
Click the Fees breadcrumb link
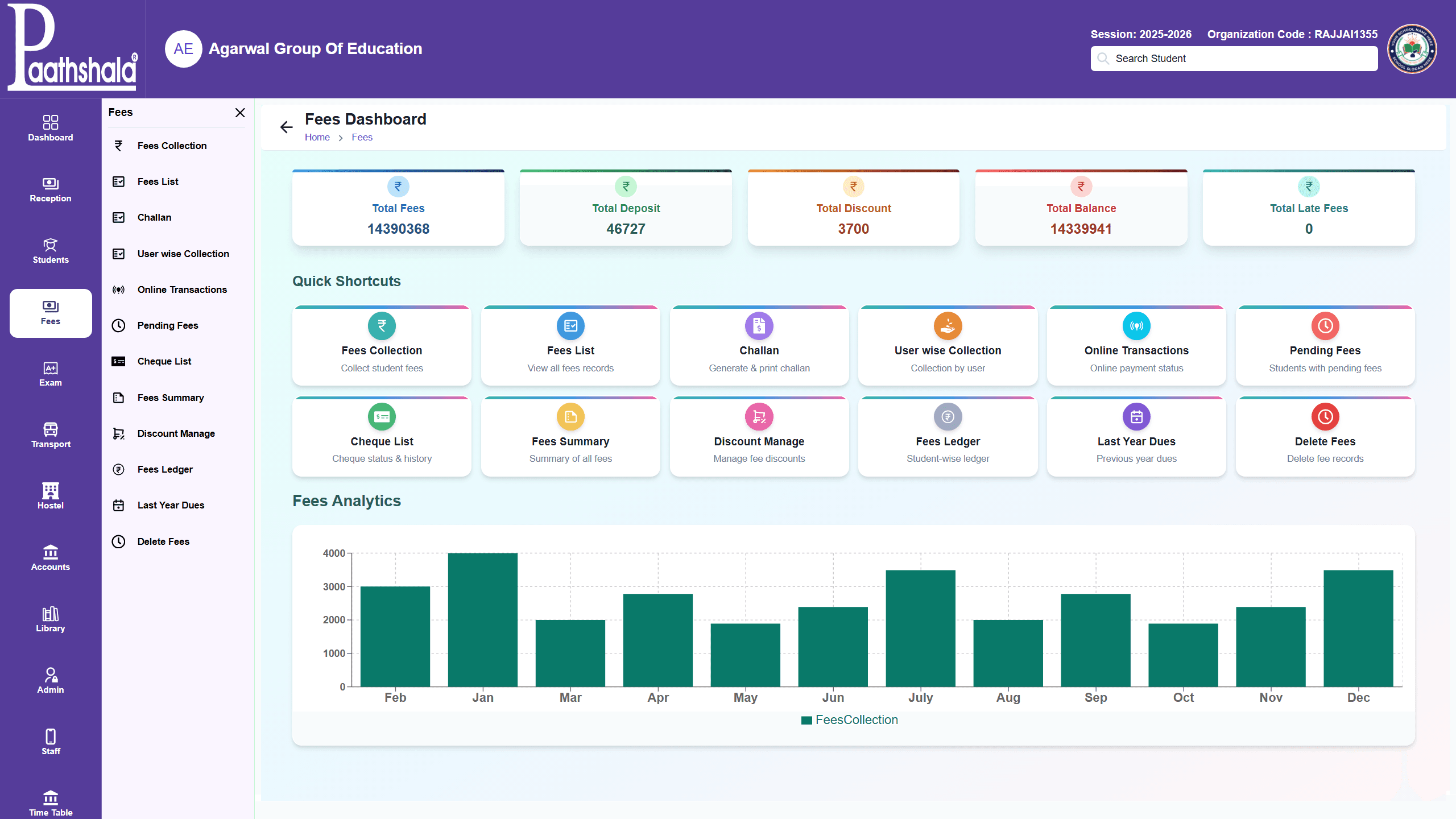[x=362, y=137]
